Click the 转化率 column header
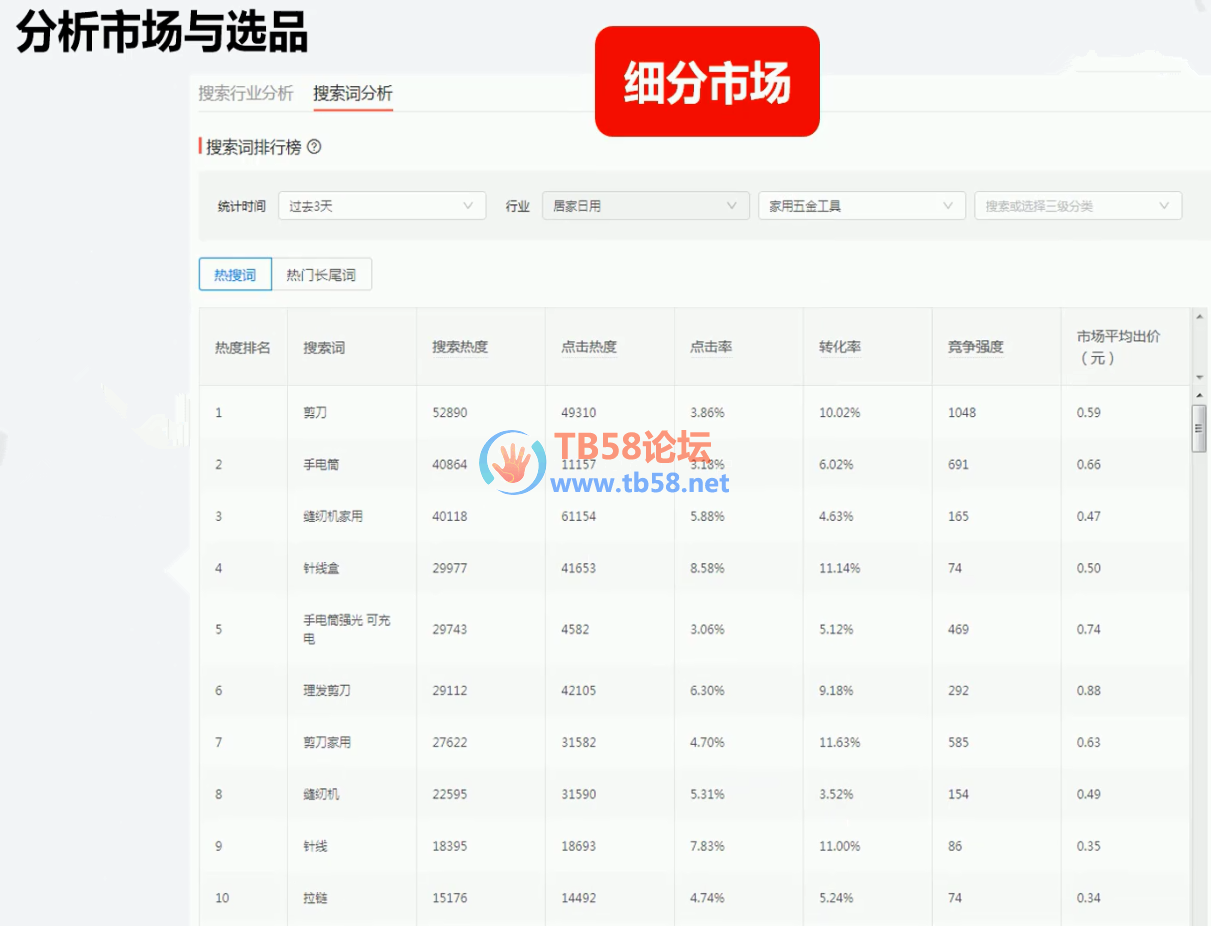 coord(839,347)
